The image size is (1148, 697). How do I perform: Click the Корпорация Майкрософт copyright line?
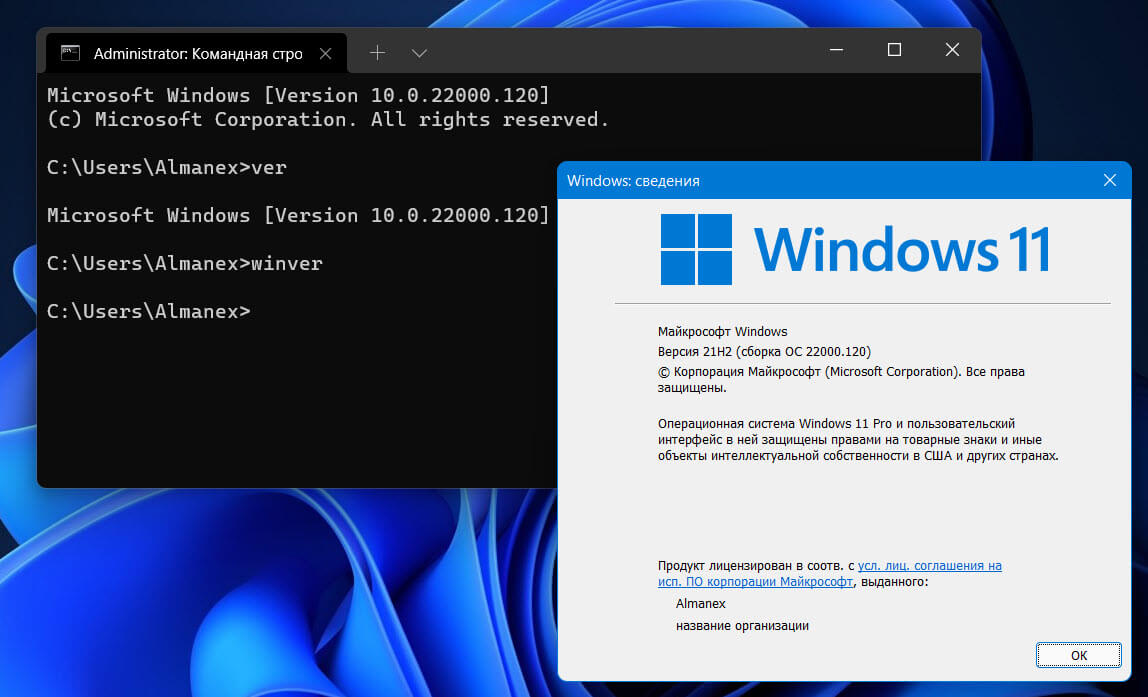pos(841,379)
